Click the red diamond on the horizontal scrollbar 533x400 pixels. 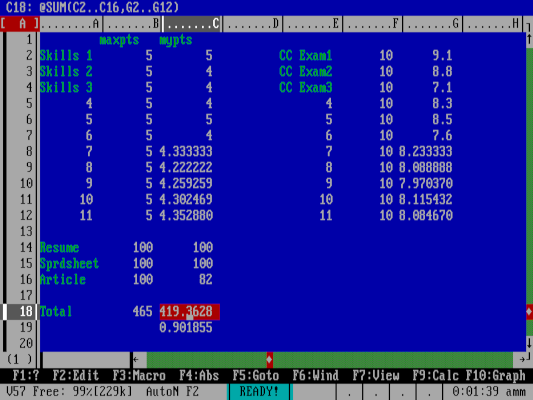(269, 359)
